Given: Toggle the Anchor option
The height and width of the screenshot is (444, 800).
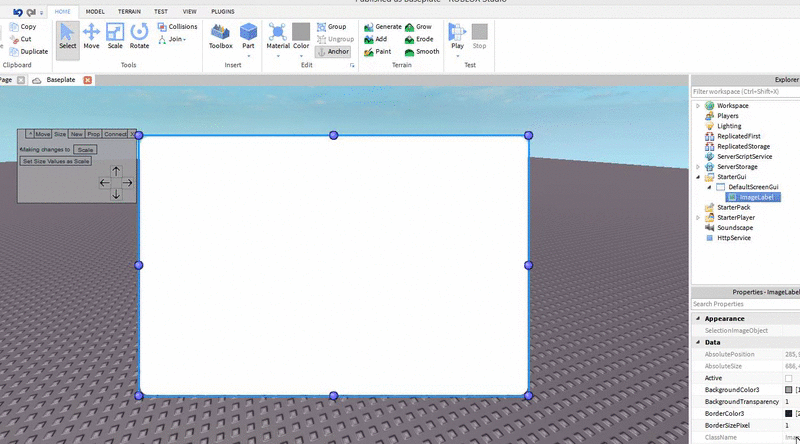Looking at the screenshot, I should (333, 51).
